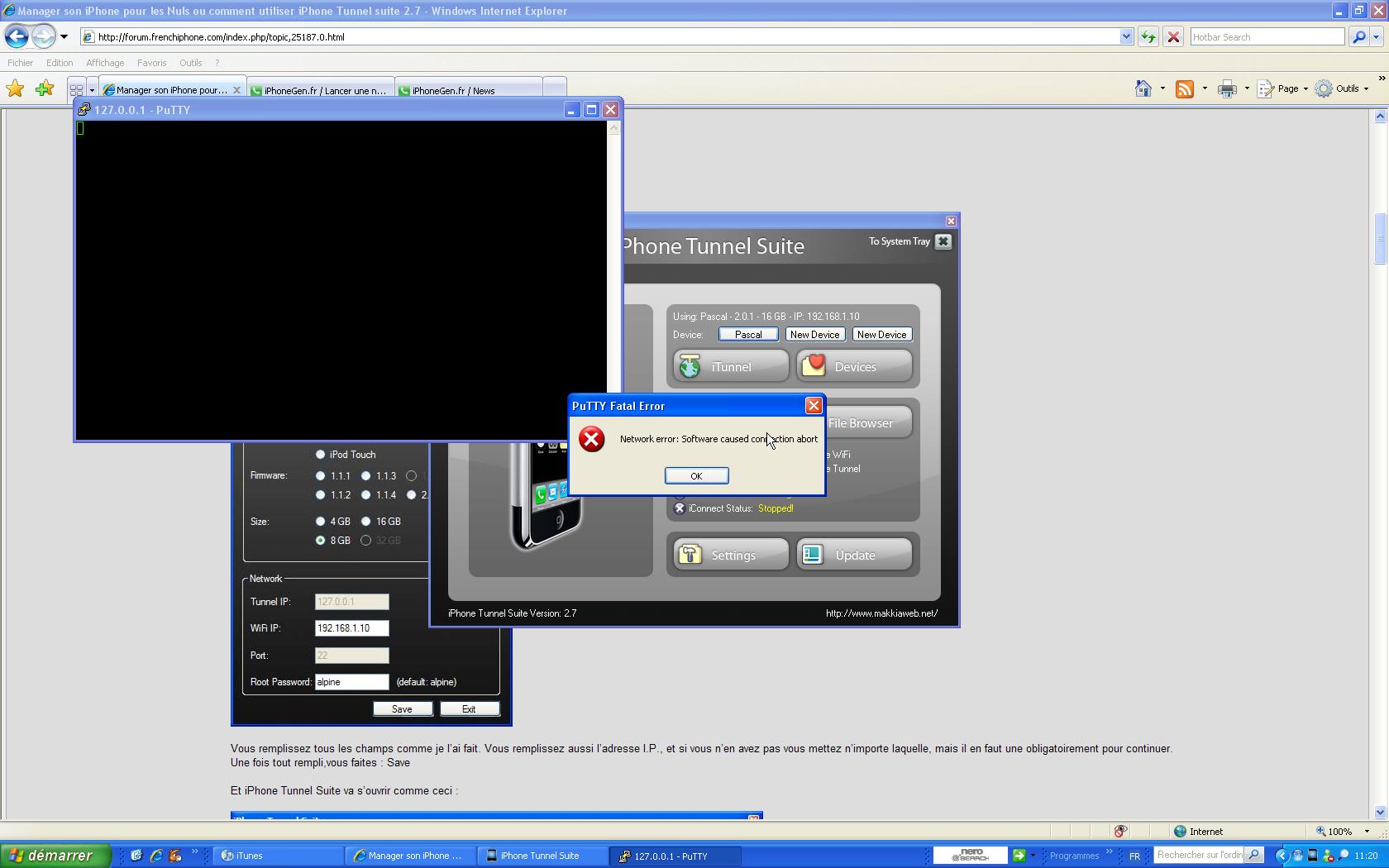Click the iConnect Status X icon
The height and width of the screenshot is (868, 1389).
click(x=680, y=508)
